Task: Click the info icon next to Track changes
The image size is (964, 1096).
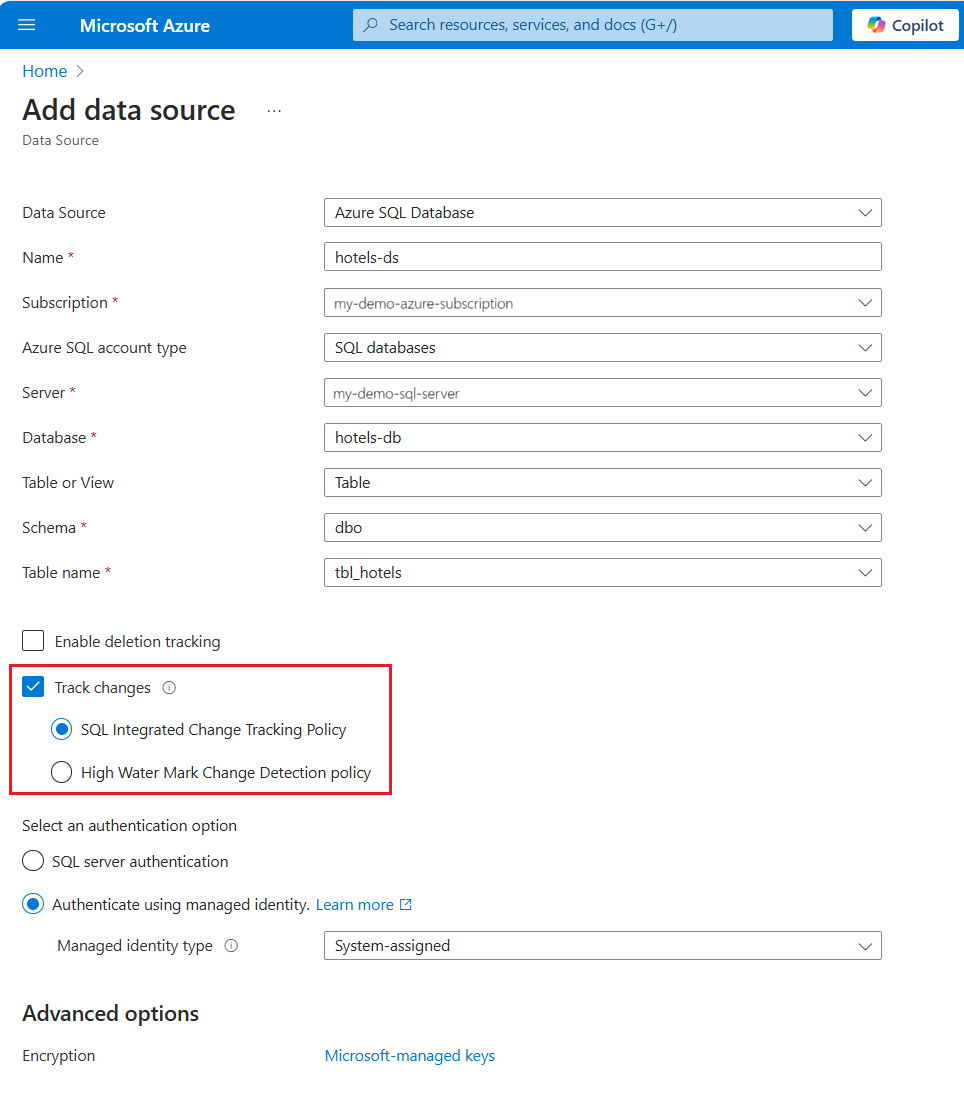Action: coord(168,687)
